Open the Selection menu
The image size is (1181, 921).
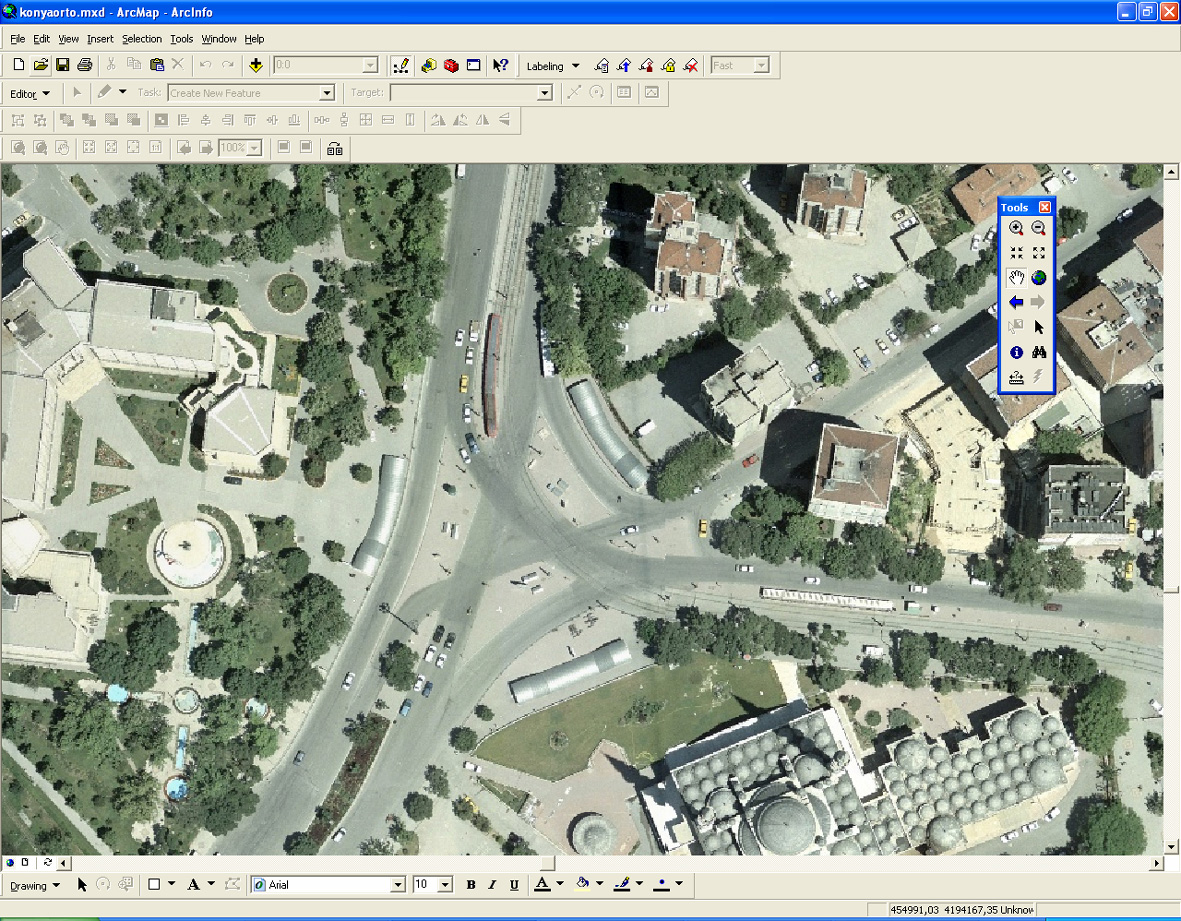pos(142,39)
